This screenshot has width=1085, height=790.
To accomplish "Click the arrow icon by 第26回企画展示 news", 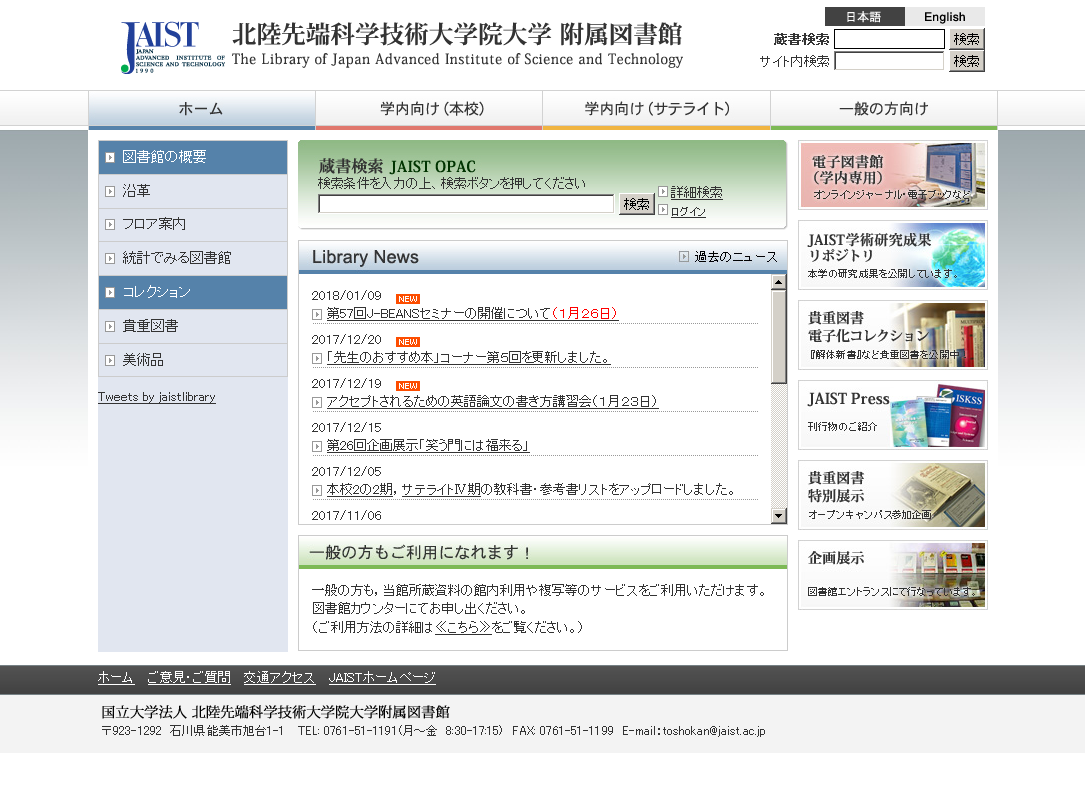I will pyautogui.click(x=317, y=447).
